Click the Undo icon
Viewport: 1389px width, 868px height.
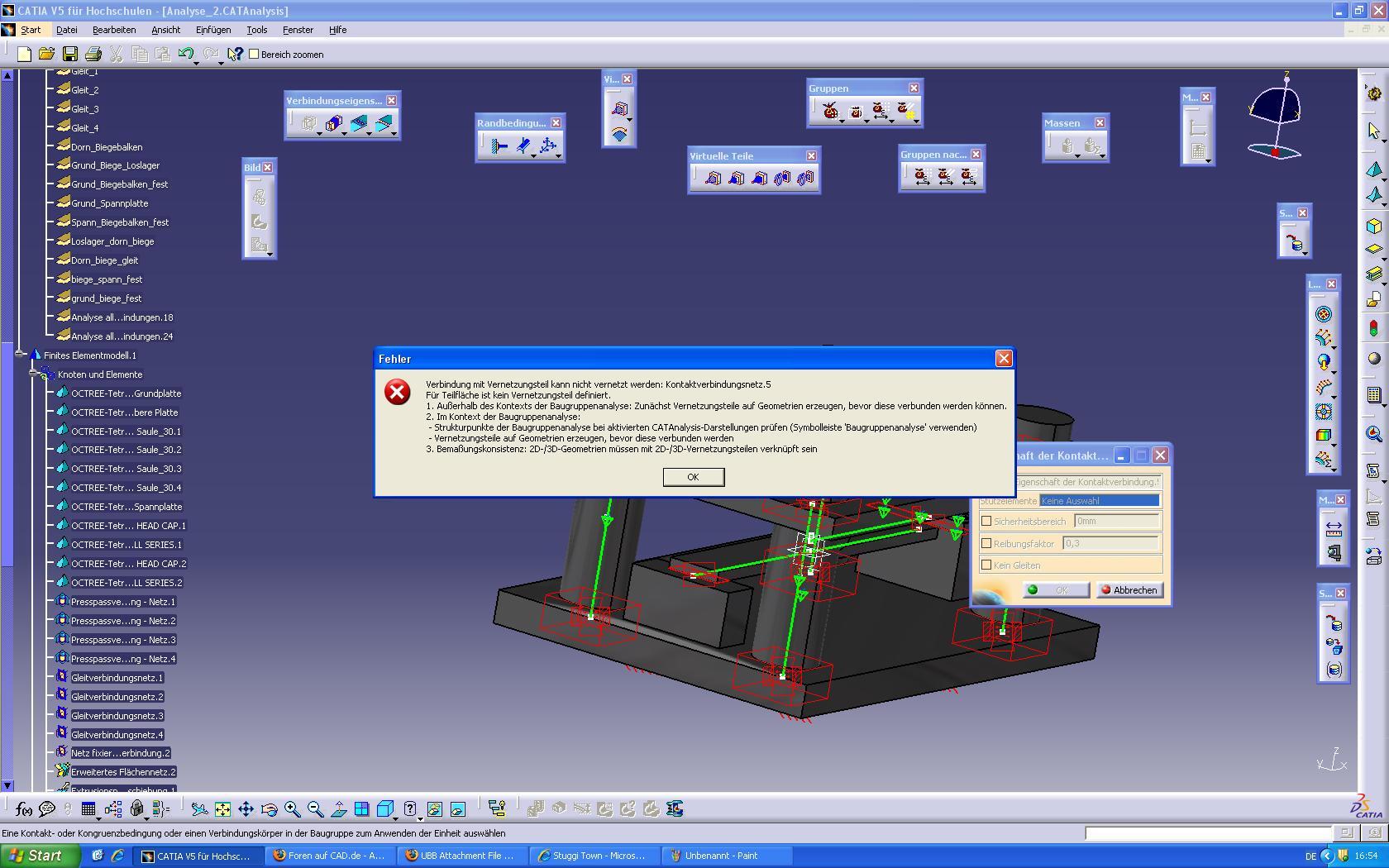click(x=185, y=54)
